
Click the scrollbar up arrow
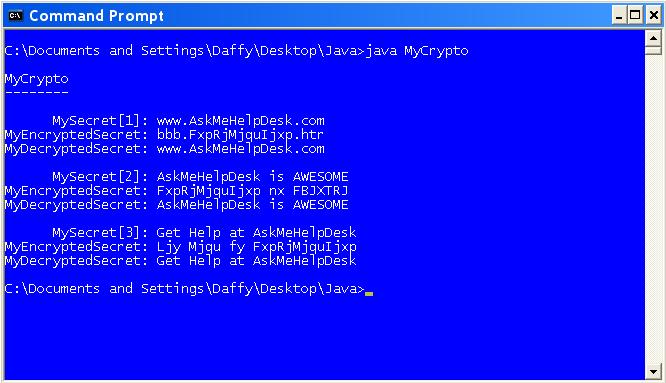click(x=653, y=39)
